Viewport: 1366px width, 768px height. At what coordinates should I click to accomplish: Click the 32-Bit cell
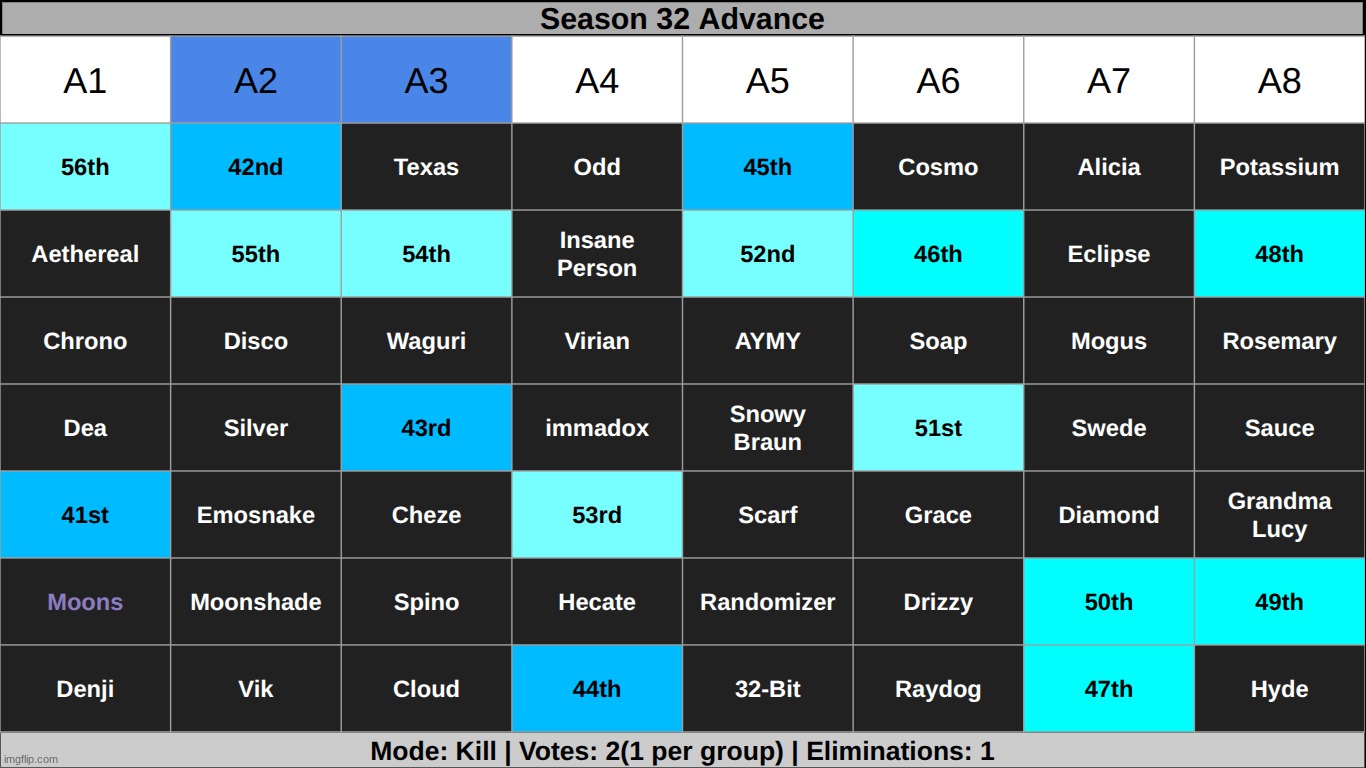point(767,689)
